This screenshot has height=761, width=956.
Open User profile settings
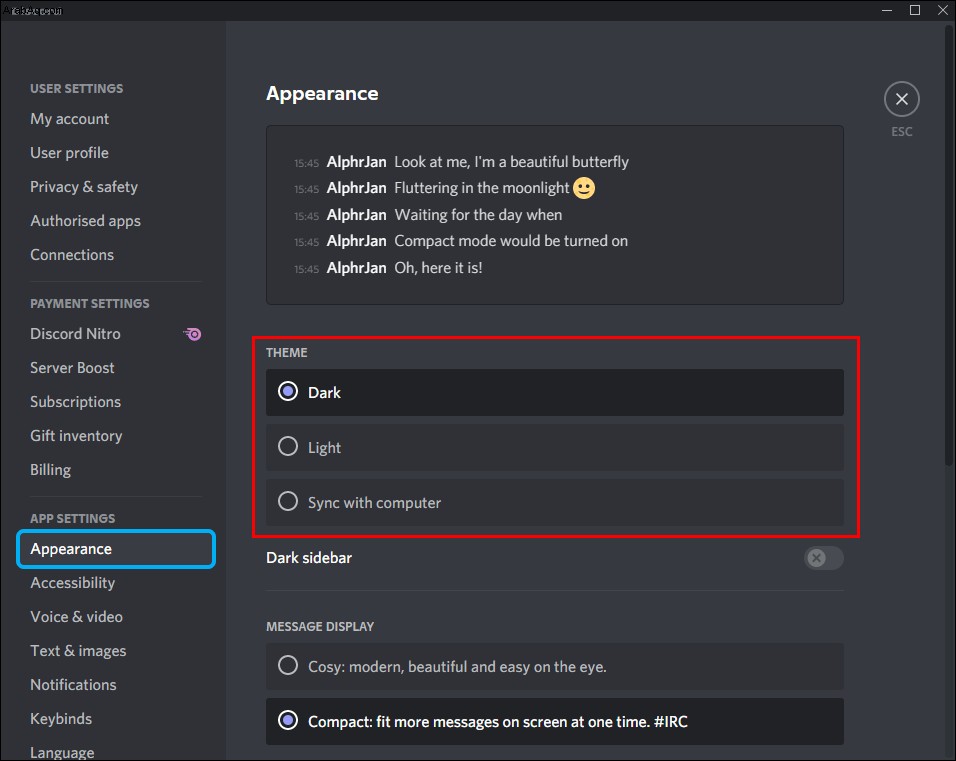pos(70,152)
